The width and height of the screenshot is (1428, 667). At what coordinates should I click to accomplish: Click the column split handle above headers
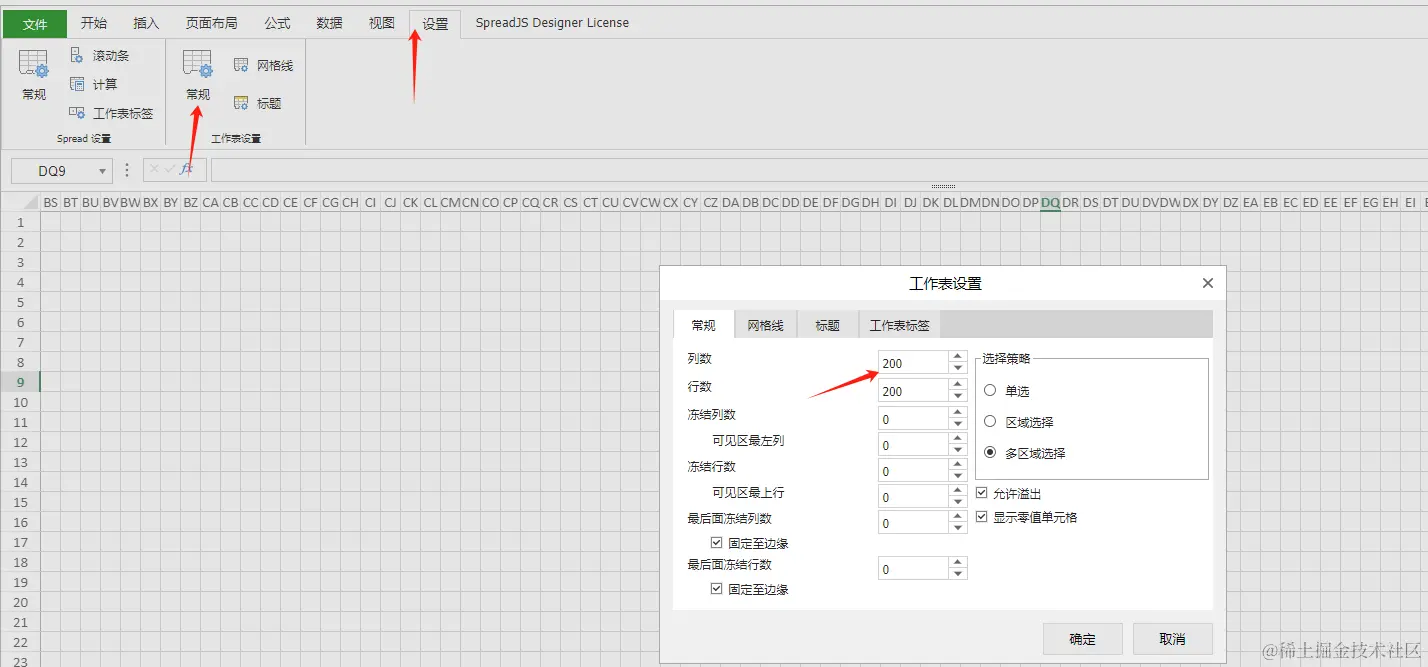943,186
